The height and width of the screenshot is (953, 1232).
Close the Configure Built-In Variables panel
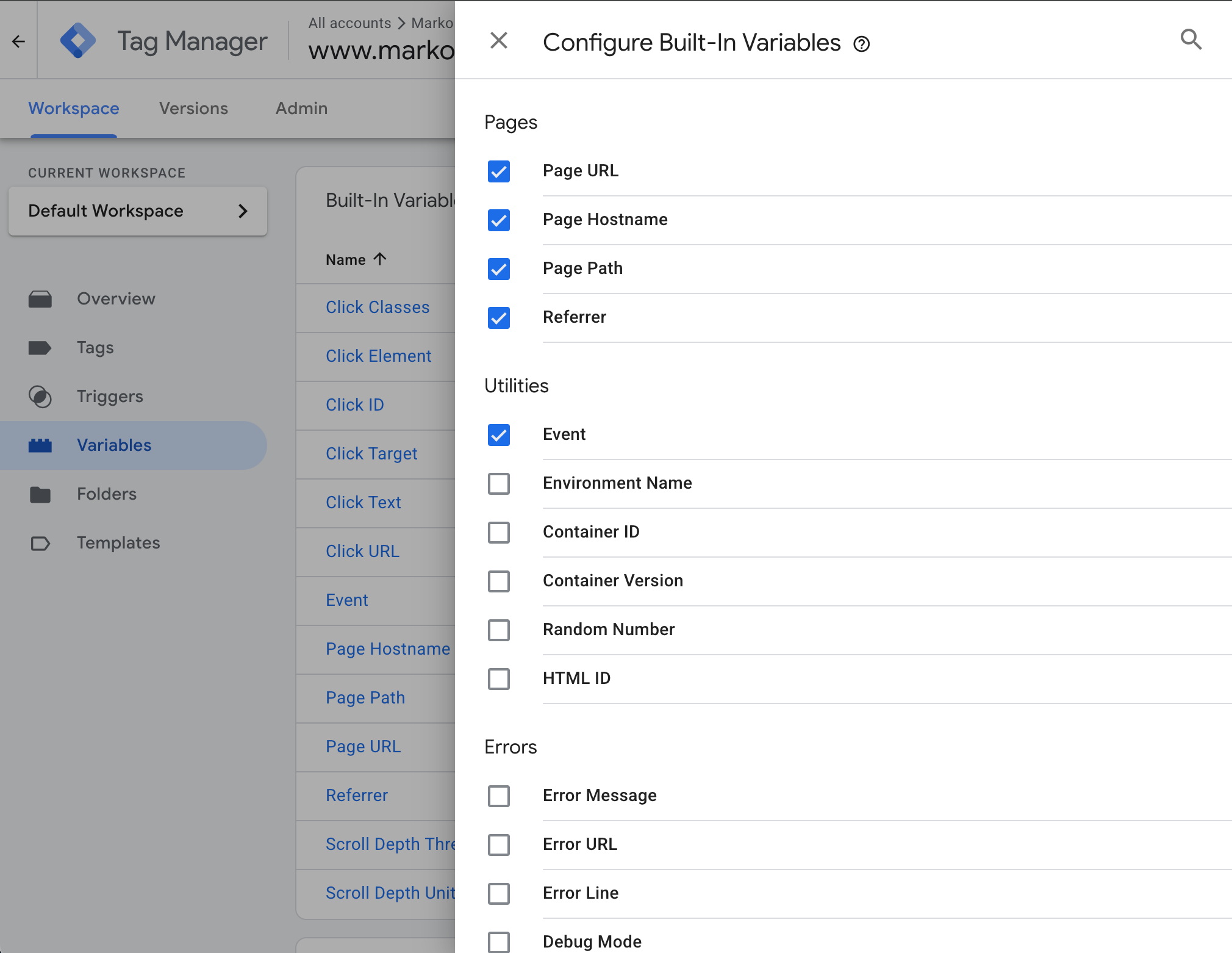click(499, 41)
